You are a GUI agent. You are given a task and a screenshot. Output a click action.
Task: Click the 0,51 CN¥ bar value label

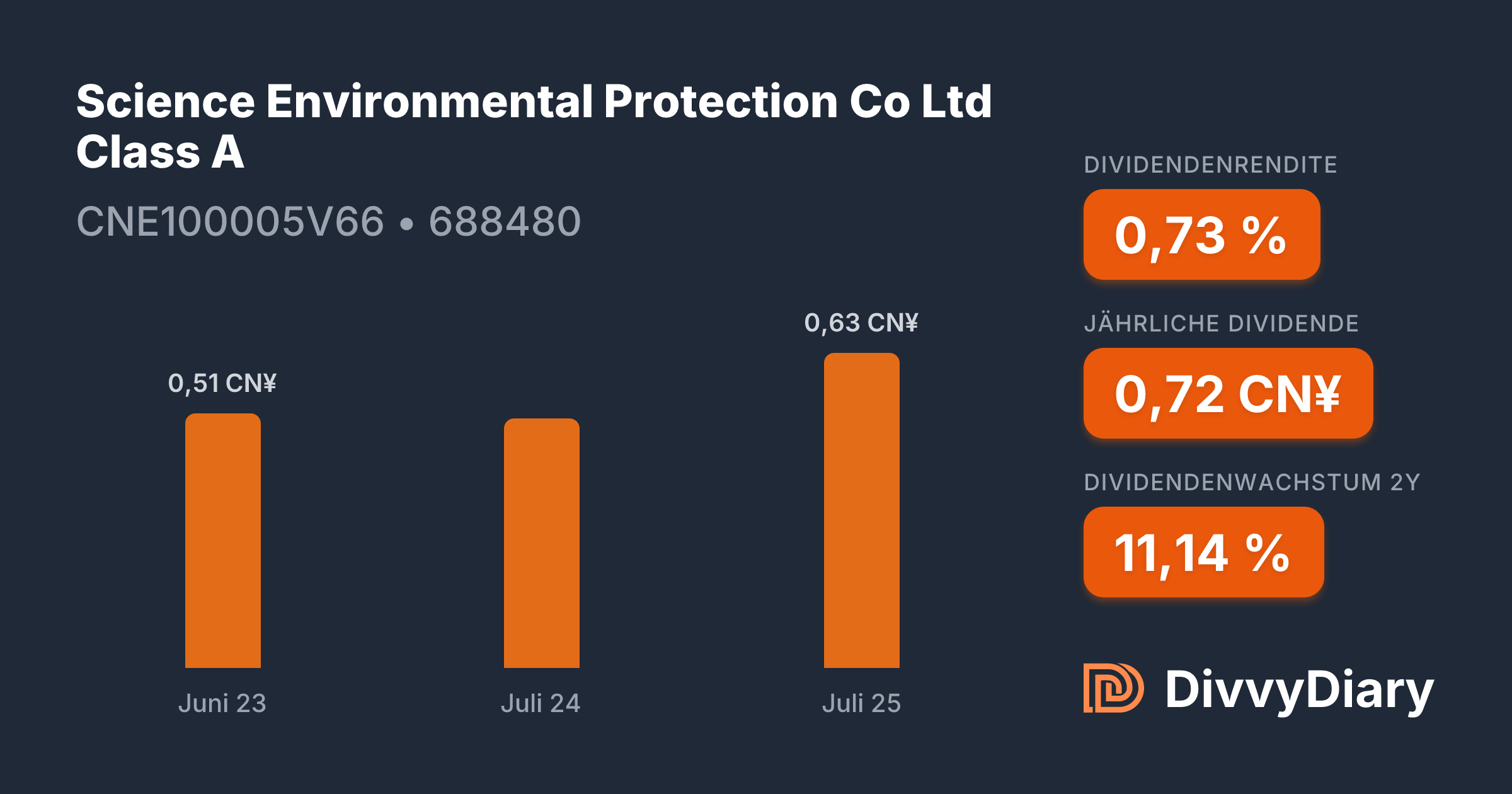tap(222, 383)
